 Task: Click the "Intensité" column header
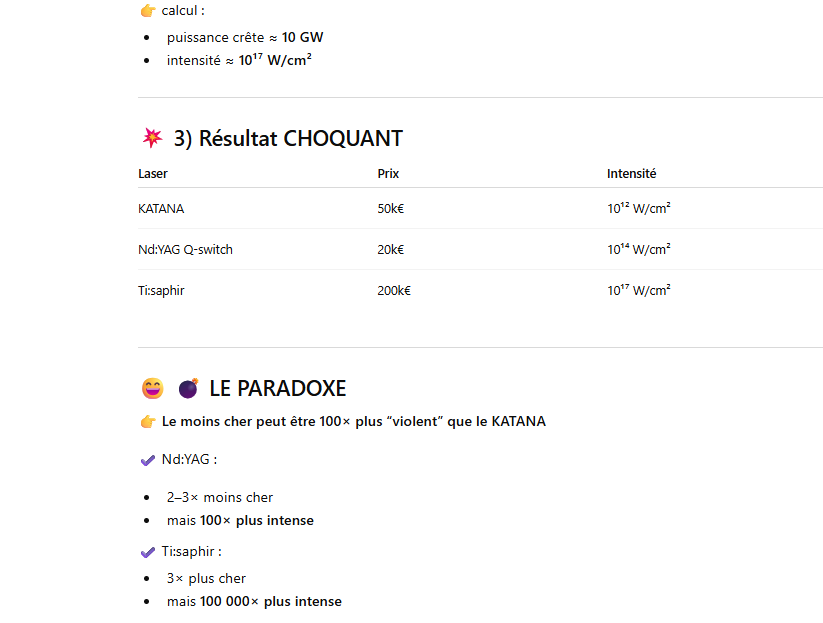[631, 174]
